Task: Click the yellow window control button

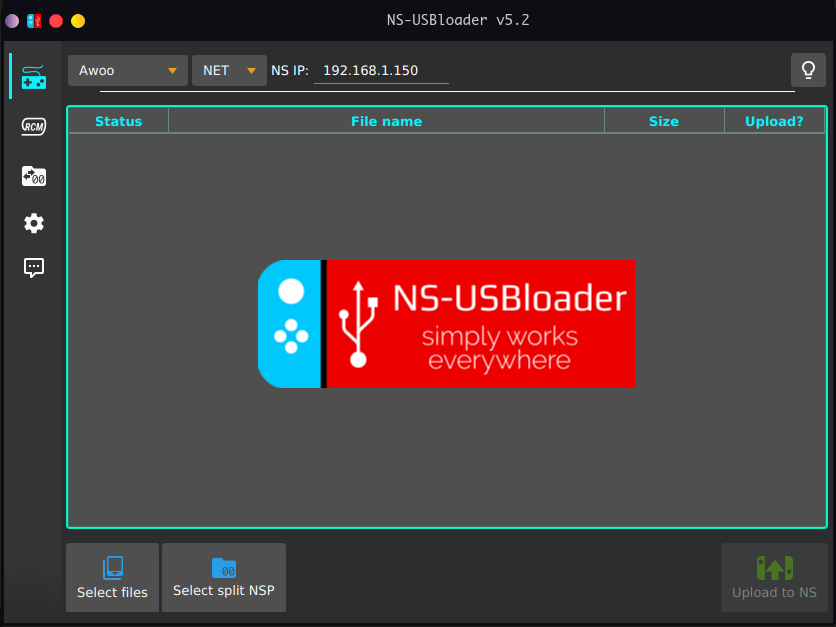Action: click(x=78, y=20)
